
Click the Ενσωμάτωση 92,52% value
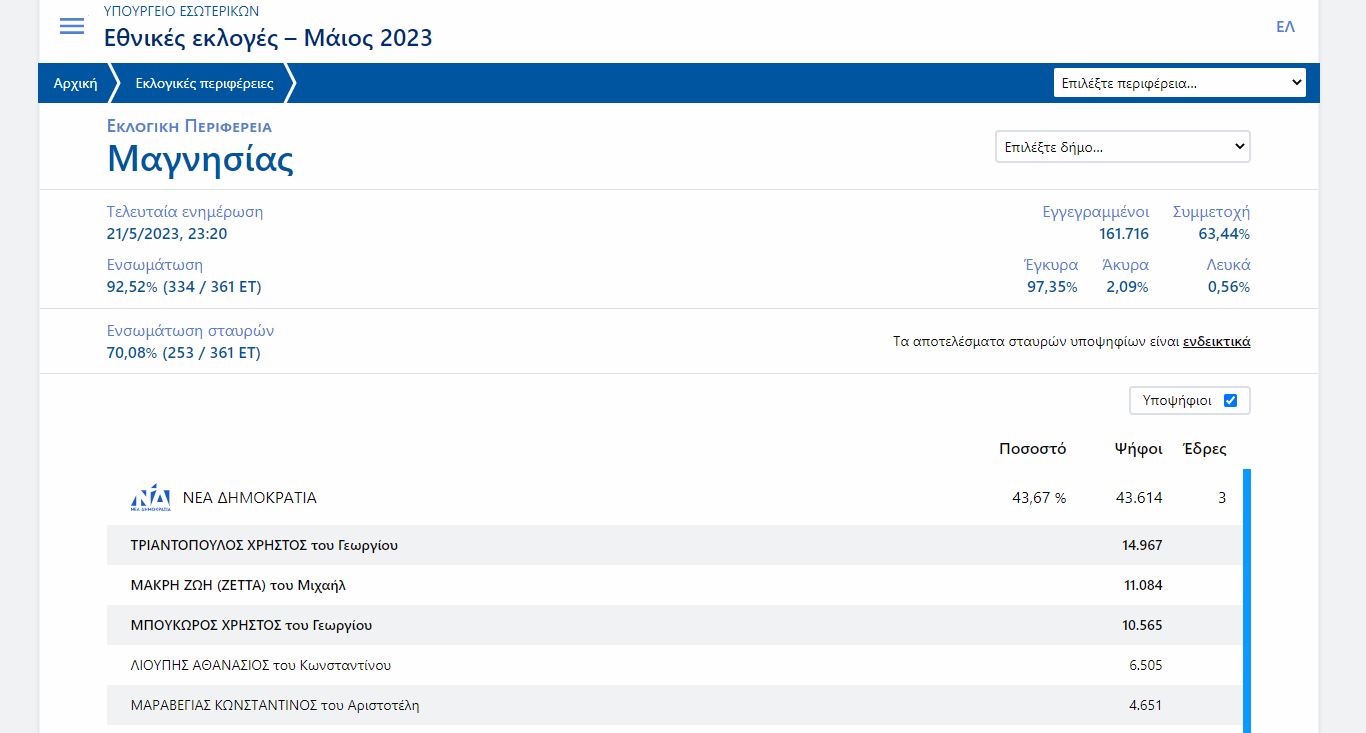(x=184, y=287)
